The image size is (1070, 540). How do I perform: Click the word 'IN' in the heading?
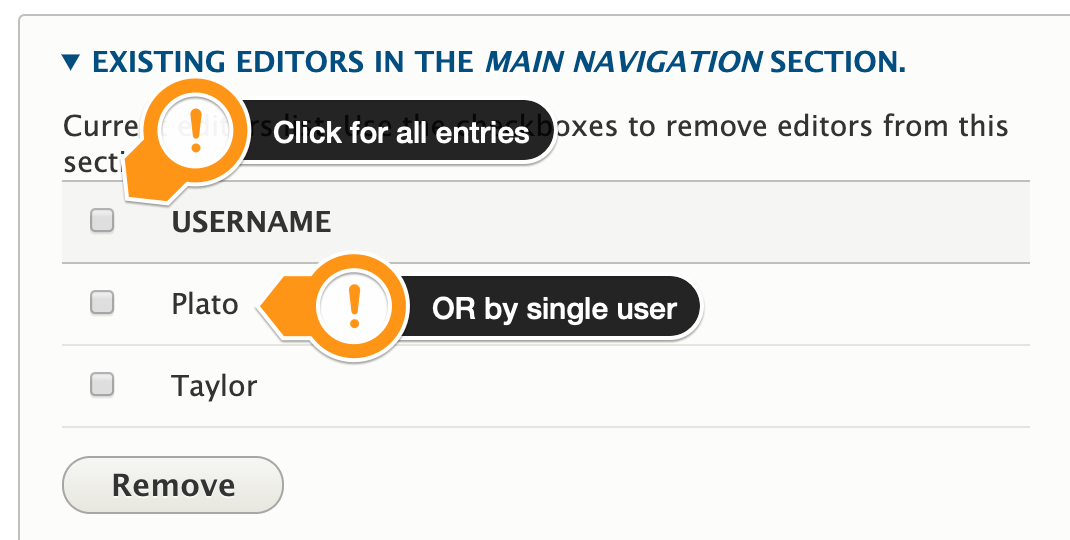click(391, 64)
